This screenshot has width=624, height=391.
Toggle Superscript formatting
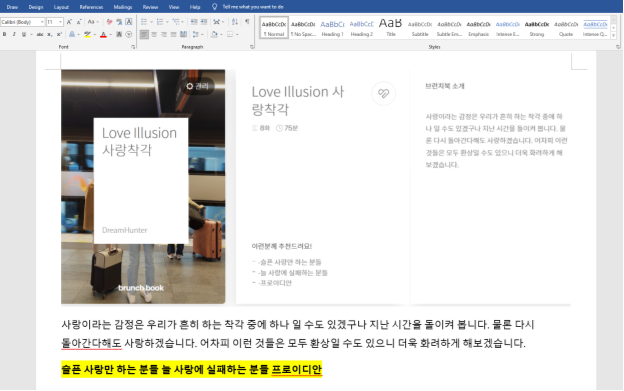[59, 35]
